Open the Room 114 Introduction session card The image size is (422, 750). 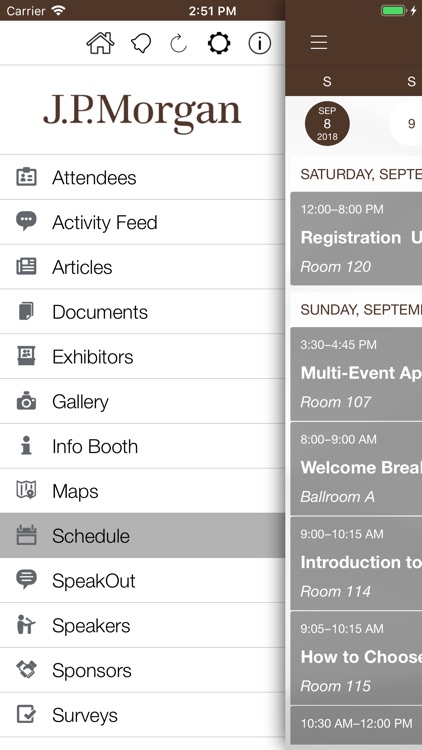click(x=356, y=563)
